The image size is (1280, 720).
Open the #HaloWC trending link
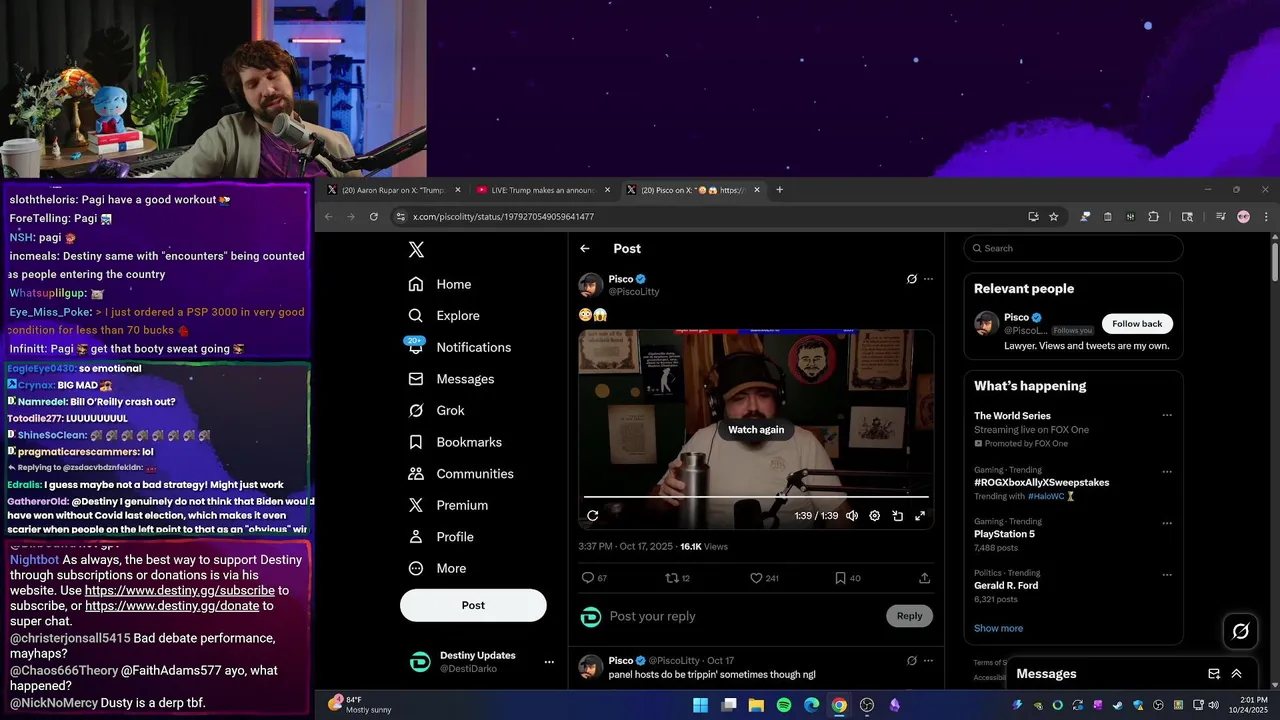[1045, 496]
